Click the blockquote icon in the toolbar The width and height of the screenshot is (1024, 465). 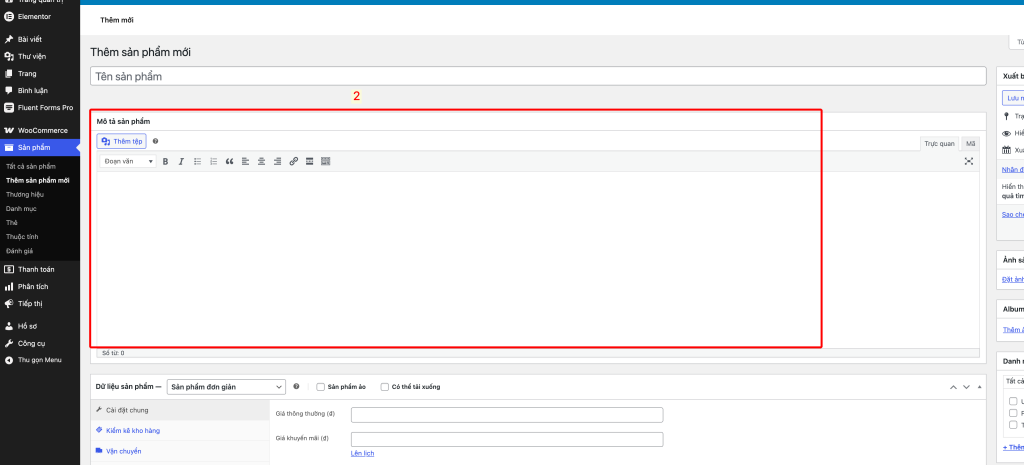point(229,161)
